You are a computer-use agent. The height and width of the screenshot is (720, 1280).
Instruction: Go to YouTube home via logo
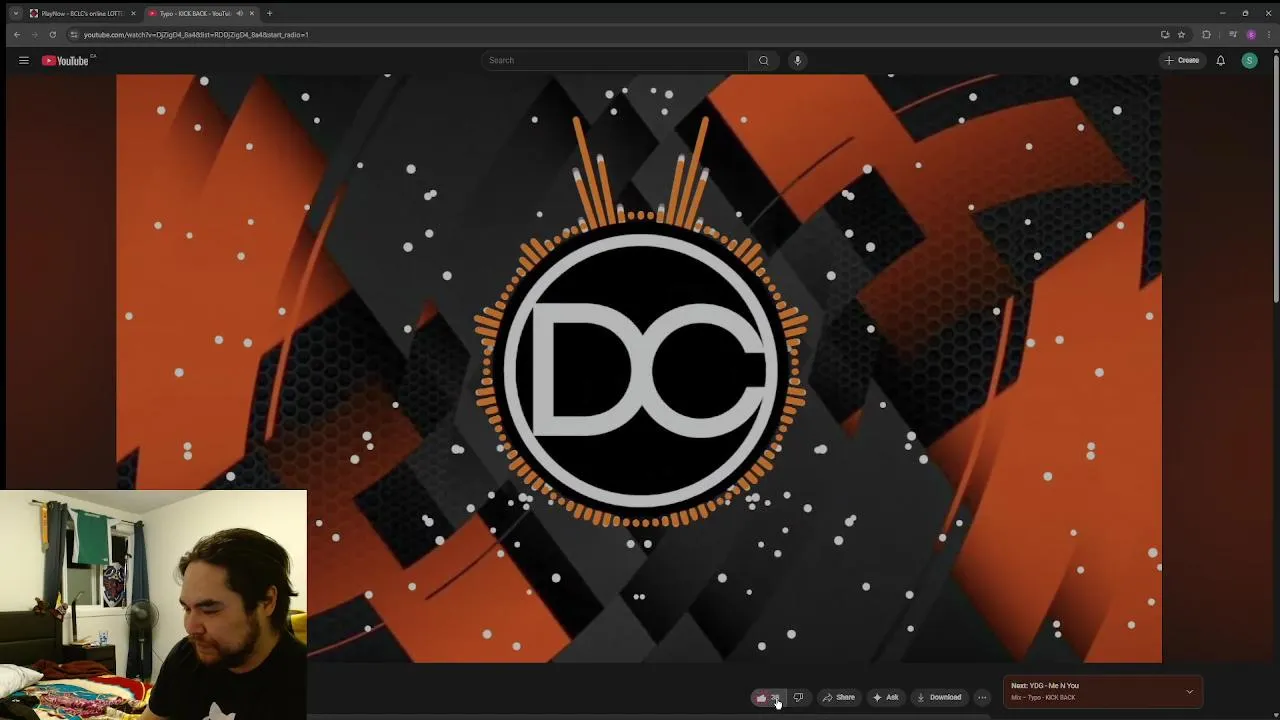tap(66, 60)
